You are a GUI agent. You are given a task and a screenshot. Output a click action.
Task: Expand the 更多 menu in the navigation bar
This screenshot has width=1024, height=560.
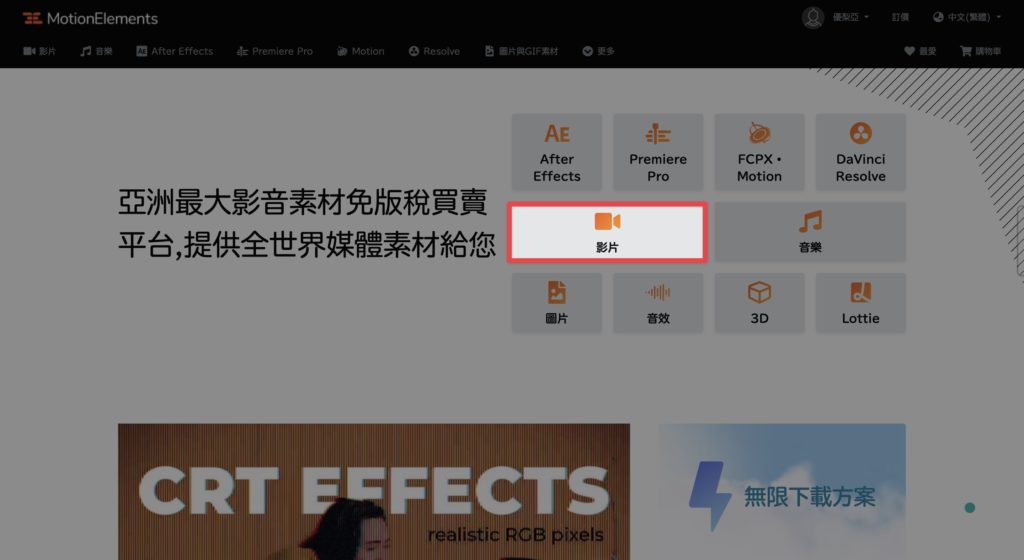pos(598,51)
